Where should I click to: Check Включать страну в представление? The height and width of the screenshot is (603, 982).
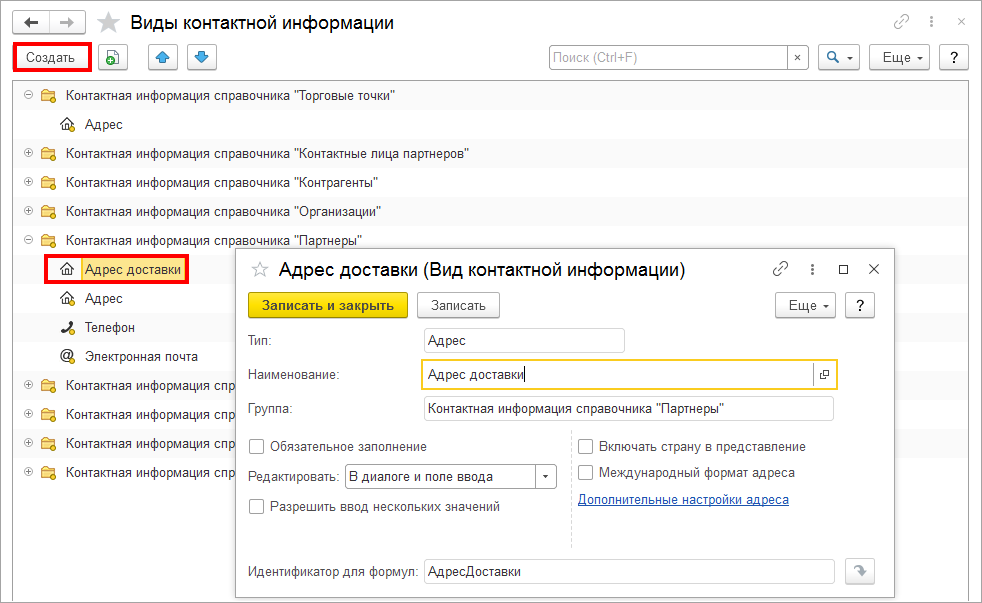[586, 447]
